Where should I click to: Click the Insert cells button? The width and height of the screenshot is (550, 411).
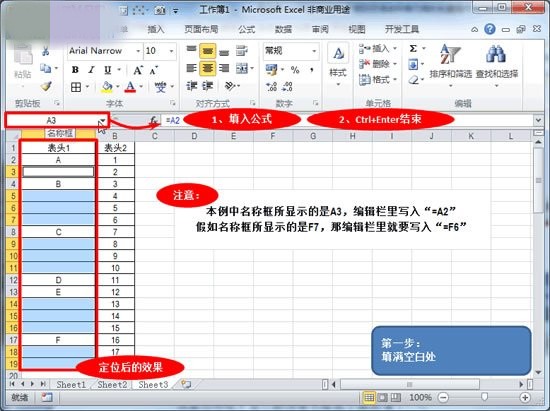pyautogui.click(x=377, y=48)
